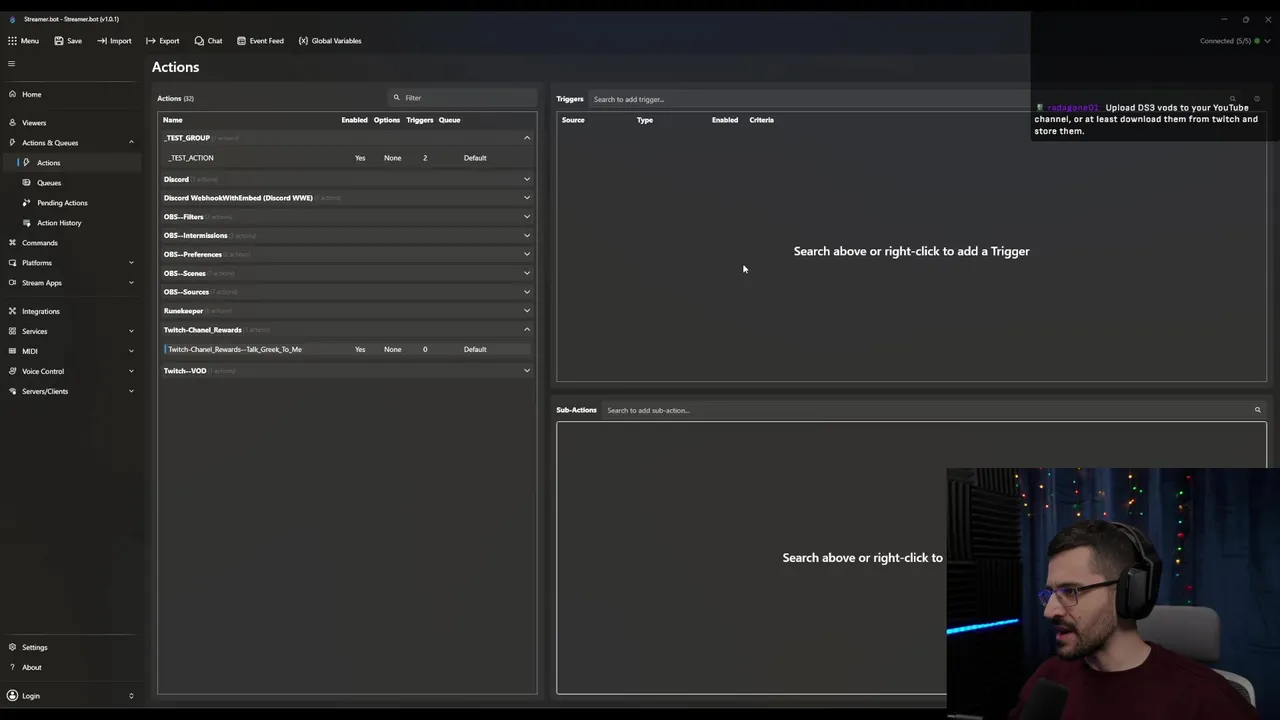Click the Criteria column header
Image resolution: width=1280 pixels, height=720 pixels.
761,120
